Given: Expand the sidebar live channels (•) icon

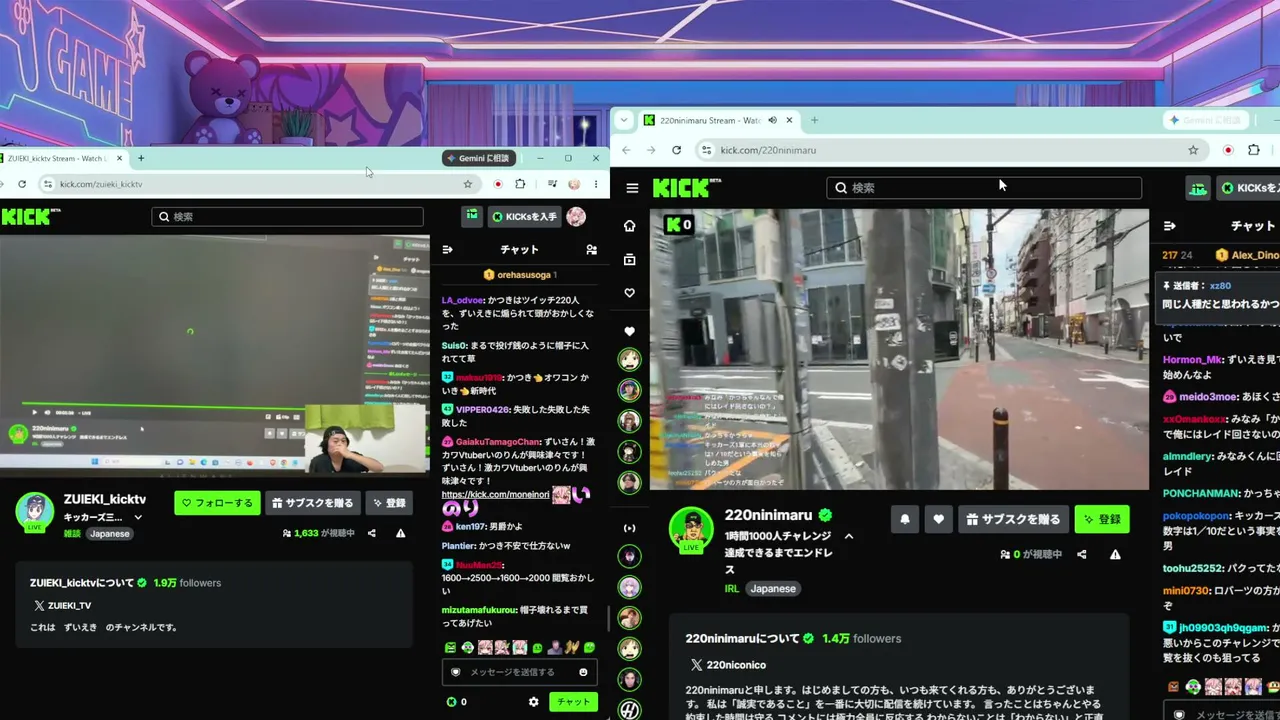Looking at the screenshot, I should (x=629, y=528).
